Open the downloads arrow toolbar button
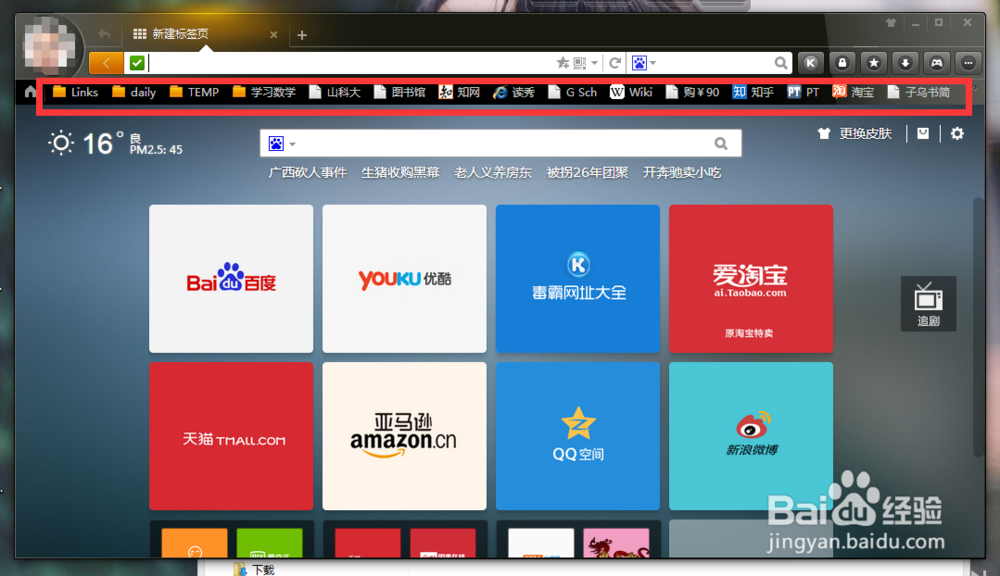1000x576 pixels. click(905, 63)
